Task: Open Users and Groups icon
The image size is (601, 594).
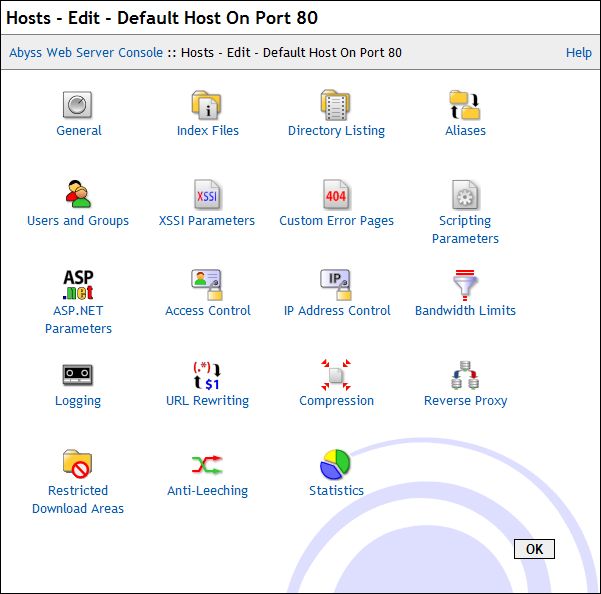Action: click(x=78, y=194)
